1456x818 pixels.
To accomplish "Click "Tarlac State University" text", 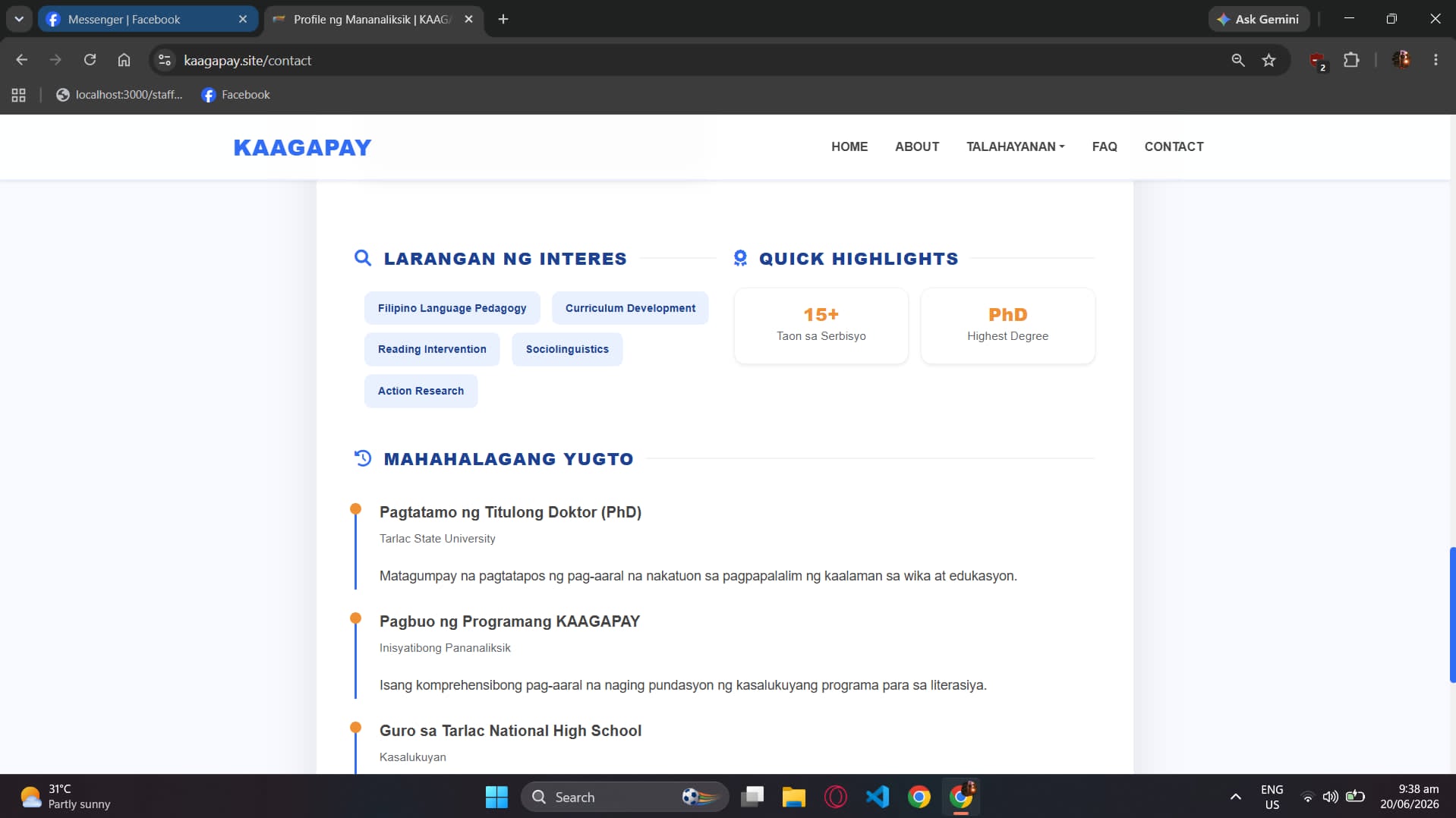I will [437, 539].
